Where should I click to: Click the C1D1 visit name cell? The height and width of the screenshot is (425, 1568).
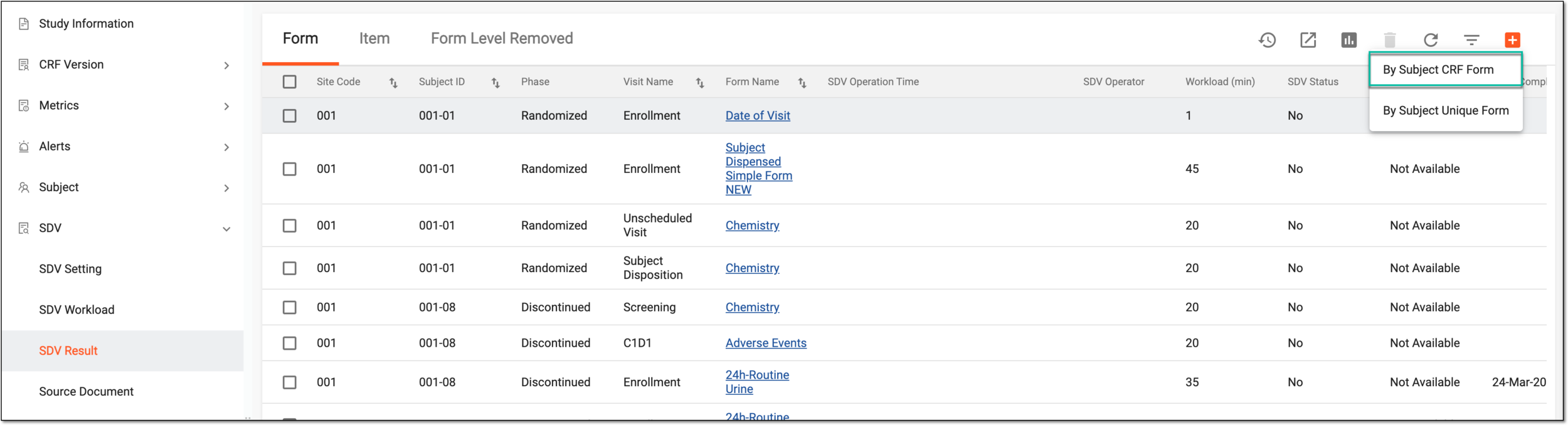637,344
